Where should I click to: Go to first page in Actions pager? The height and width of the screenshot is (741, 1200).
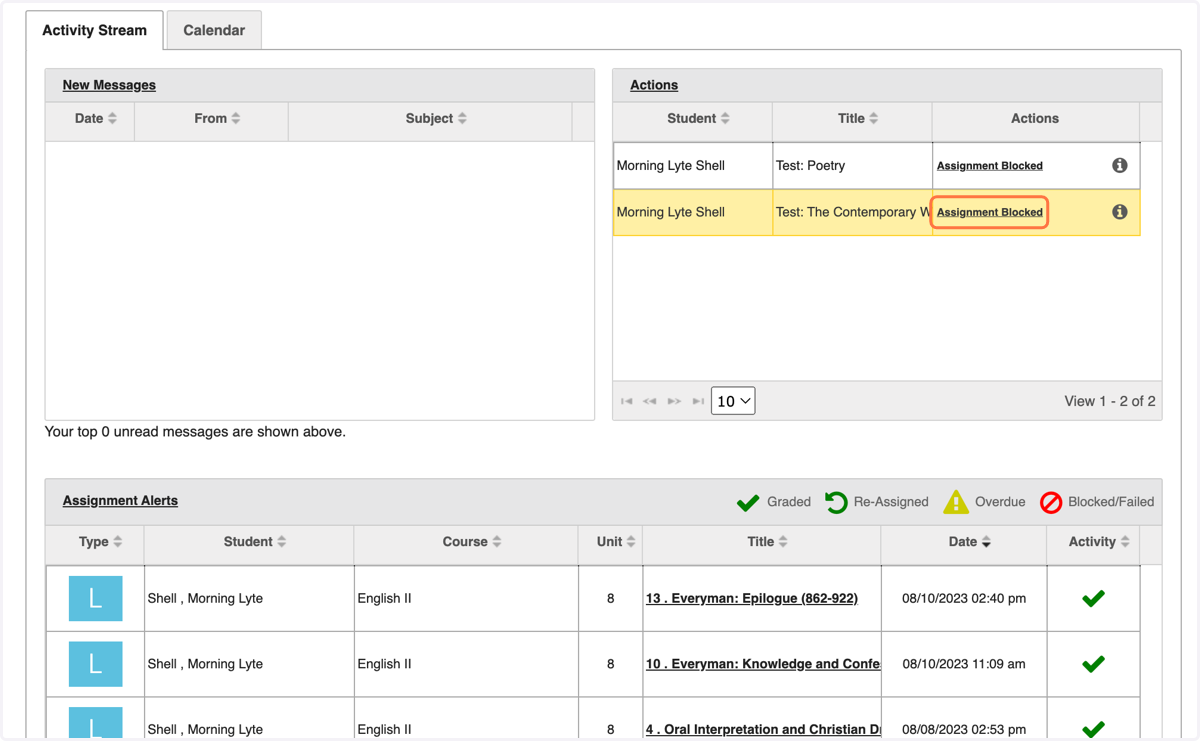coord(627,401)
